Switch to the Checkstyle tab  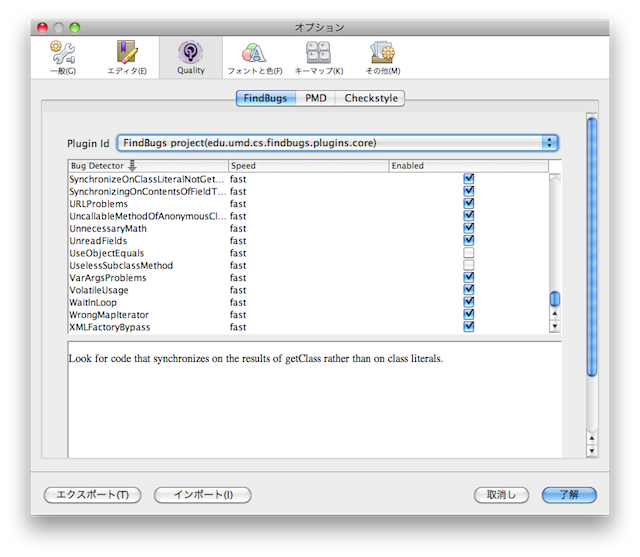pos(372,98)
